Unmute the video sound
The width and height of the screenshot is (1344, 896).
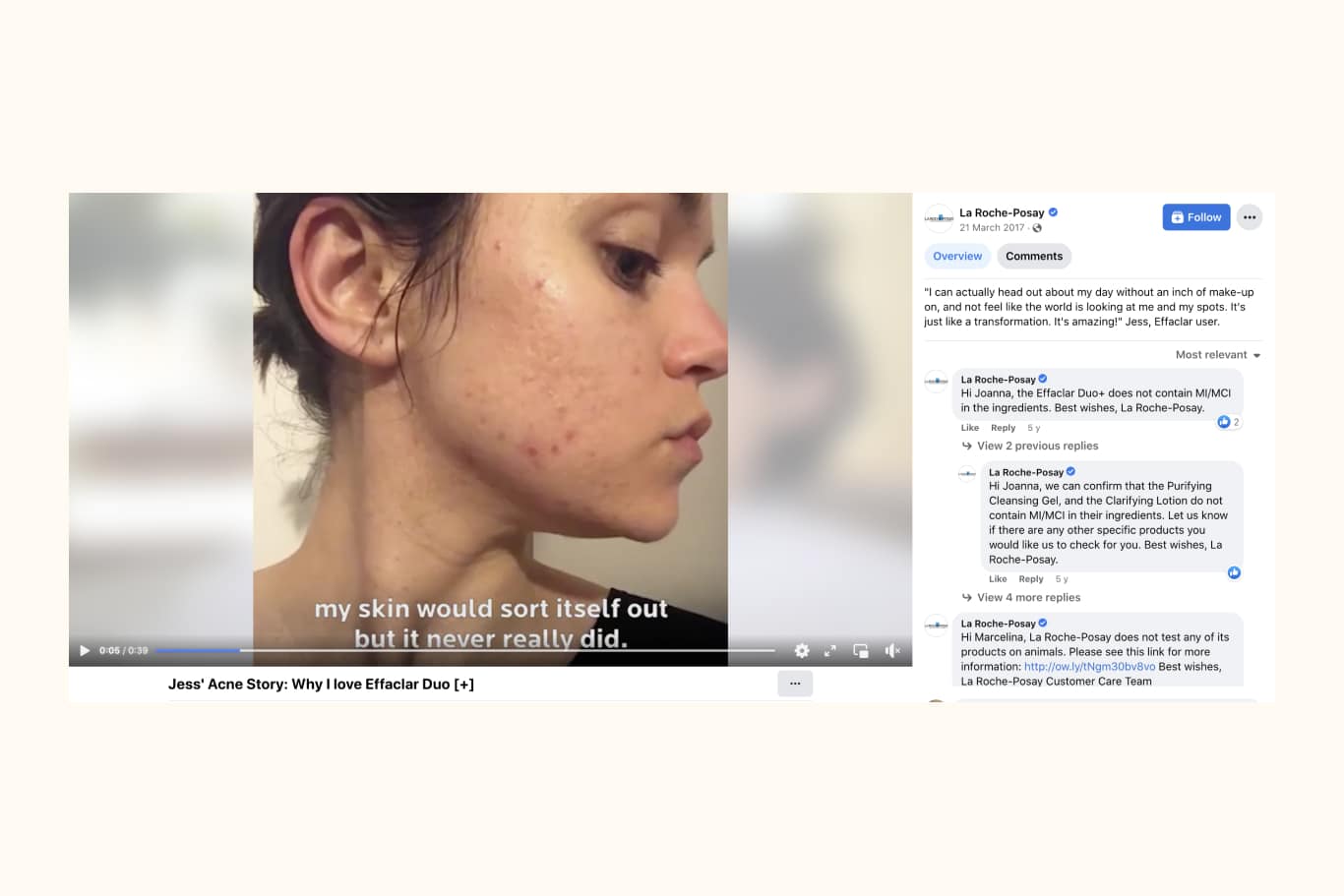[892, 650]
